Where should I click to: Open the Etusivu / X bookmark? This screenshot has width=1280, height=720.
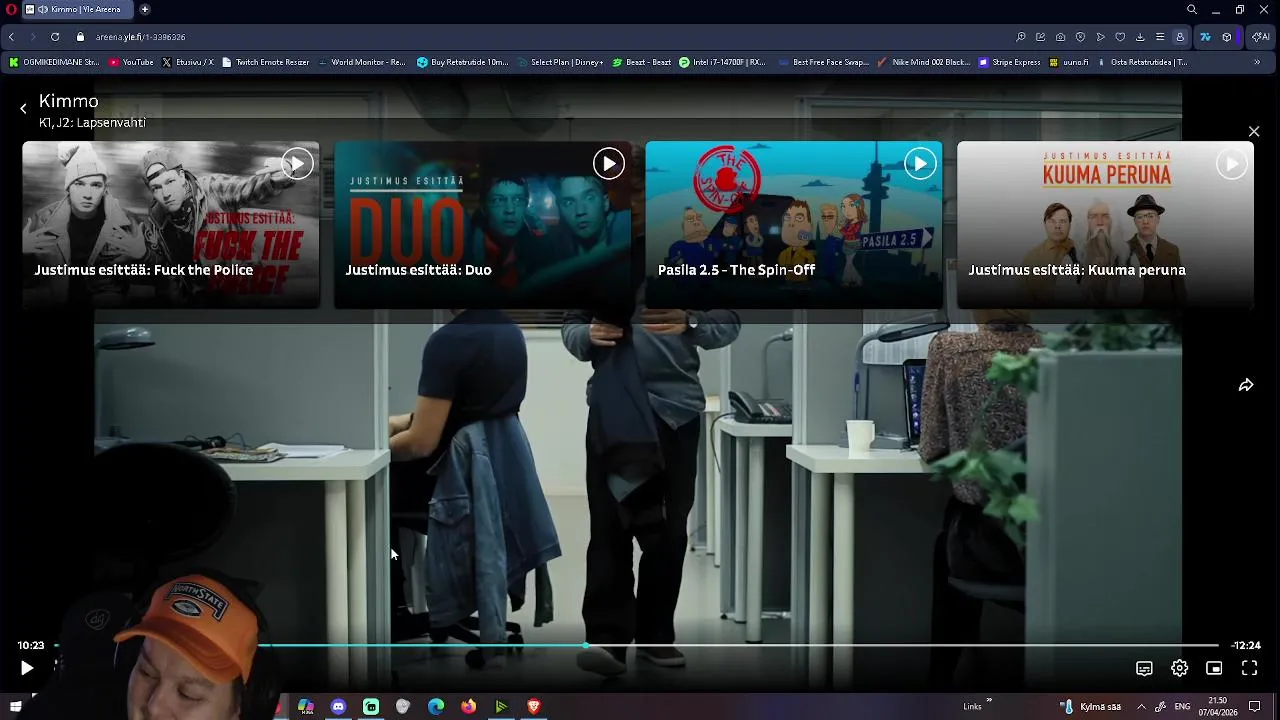[x=187, y=62]
